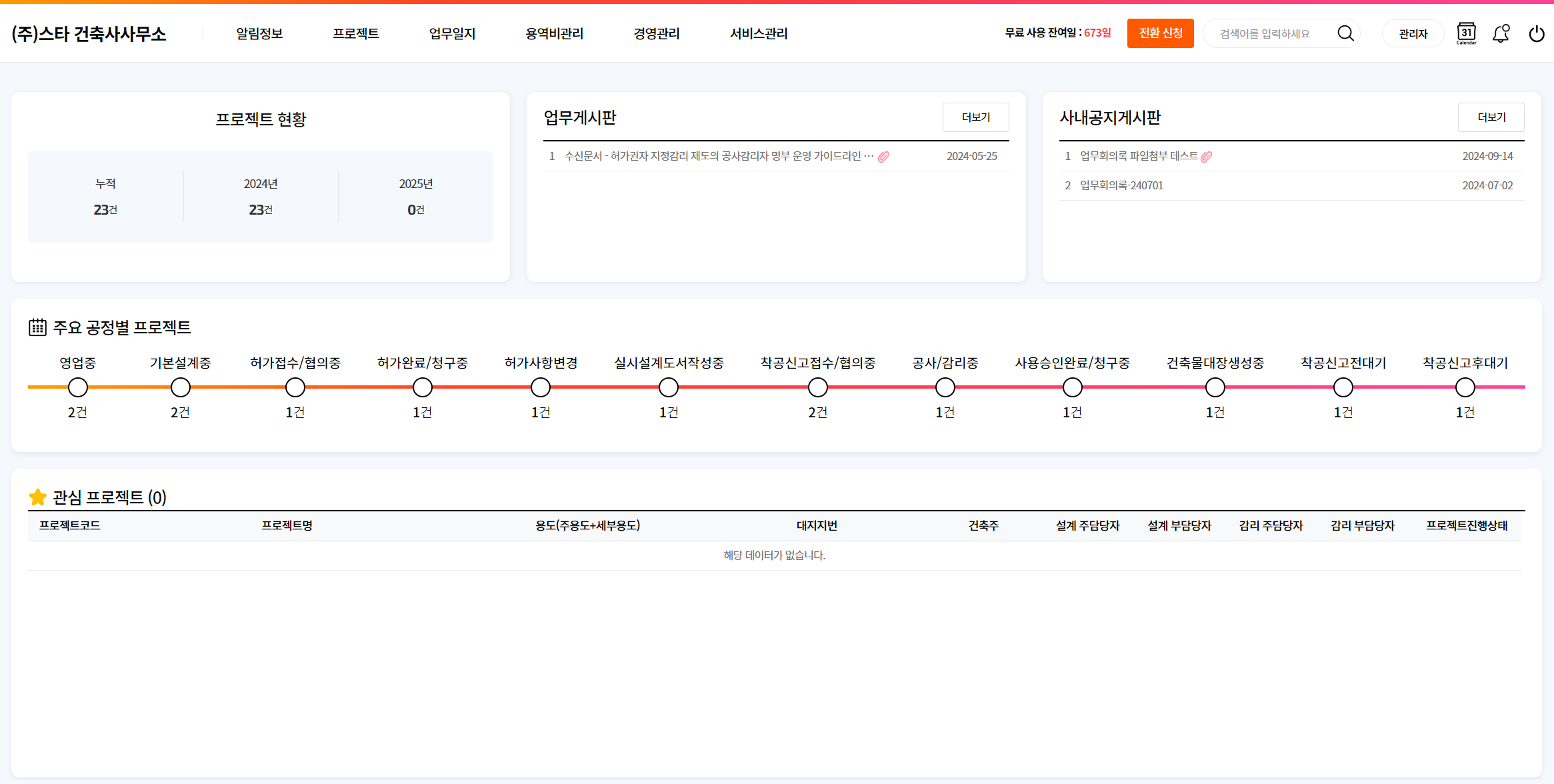Open the 경영관리 menu
Image resolution: width=1554 pixels, height=784 pixels.
657,33
